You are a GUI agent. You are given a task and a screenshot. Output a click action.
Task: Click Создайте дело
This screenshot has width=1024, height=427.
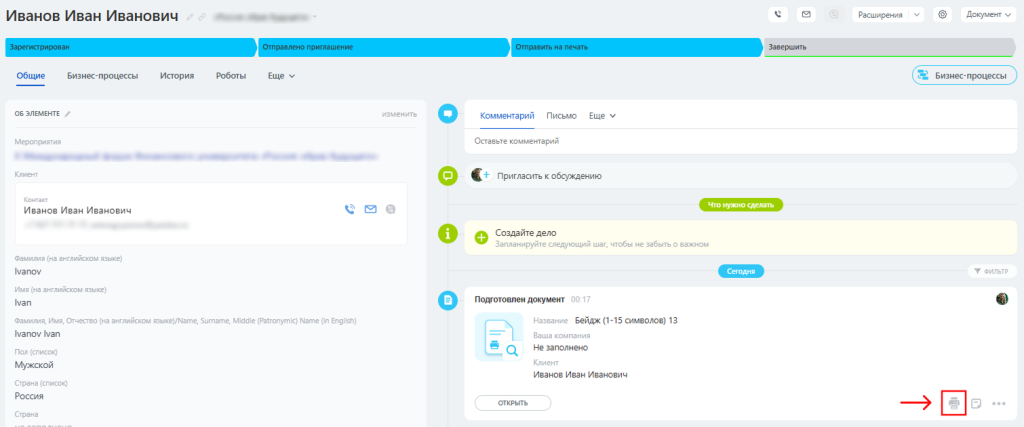coord(526,232)
